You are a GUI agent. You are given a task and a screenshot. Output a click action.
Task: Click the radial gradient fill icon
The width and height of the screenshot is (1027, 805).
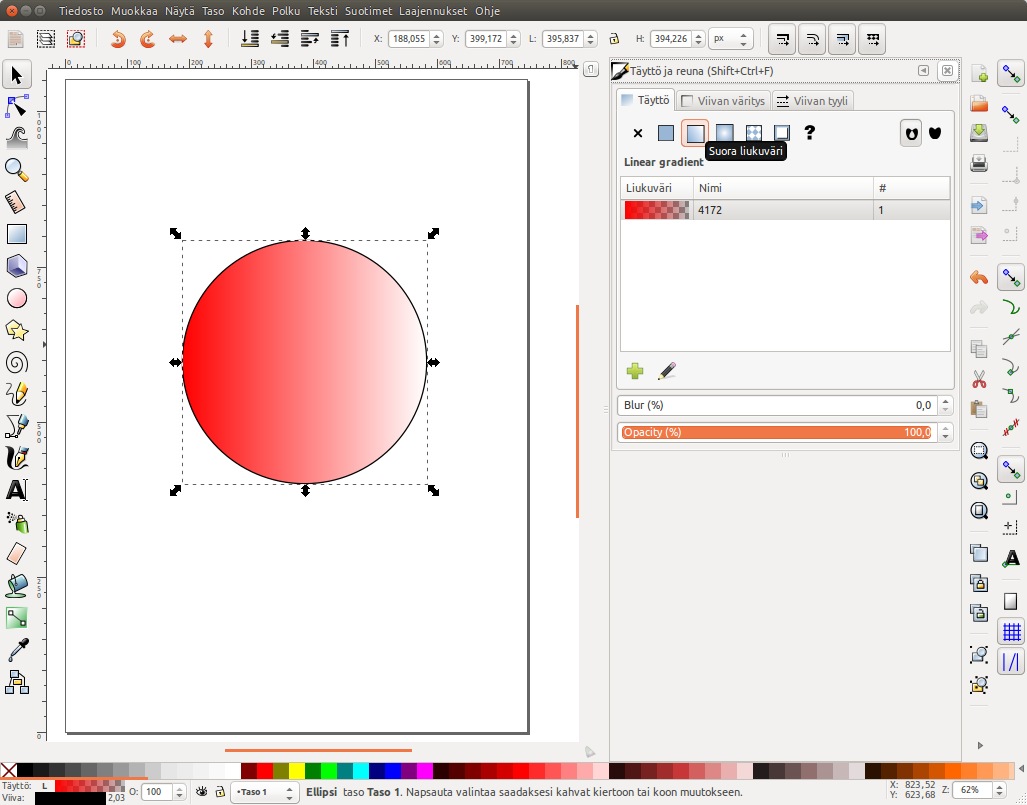tap(724, 133)
